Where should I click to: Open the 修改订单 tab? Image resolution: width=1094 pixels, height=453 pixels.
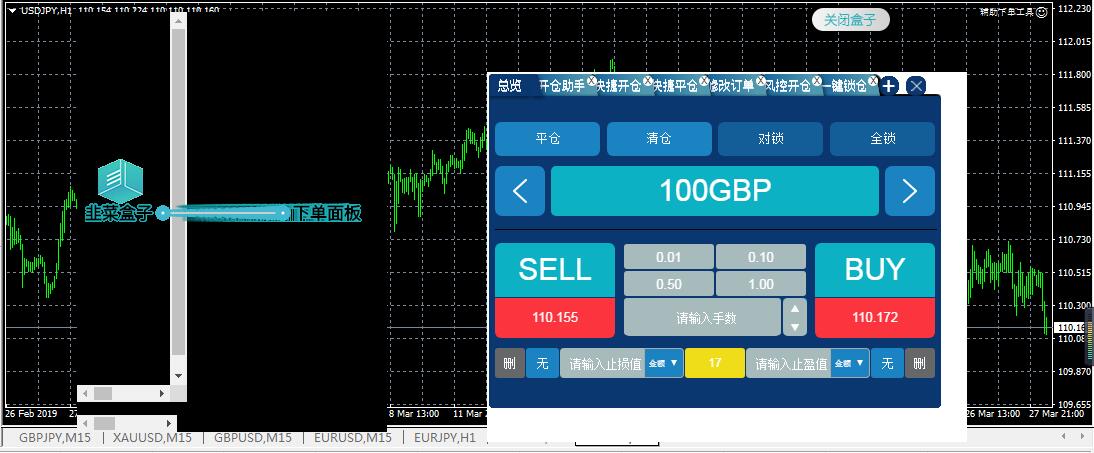(x=732, y=87)
